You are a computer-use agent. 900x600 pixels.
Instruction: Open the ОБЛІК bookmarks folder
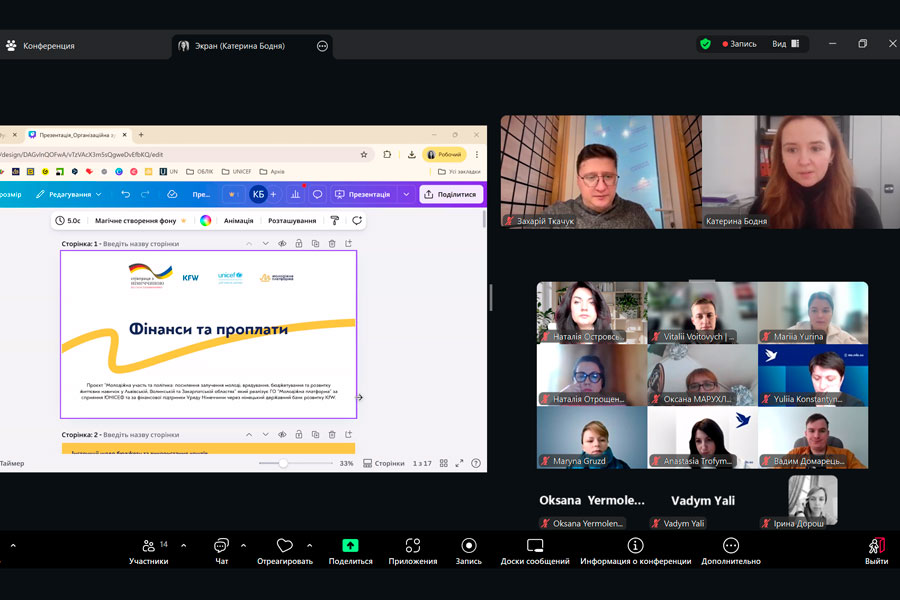coord(200,171)
